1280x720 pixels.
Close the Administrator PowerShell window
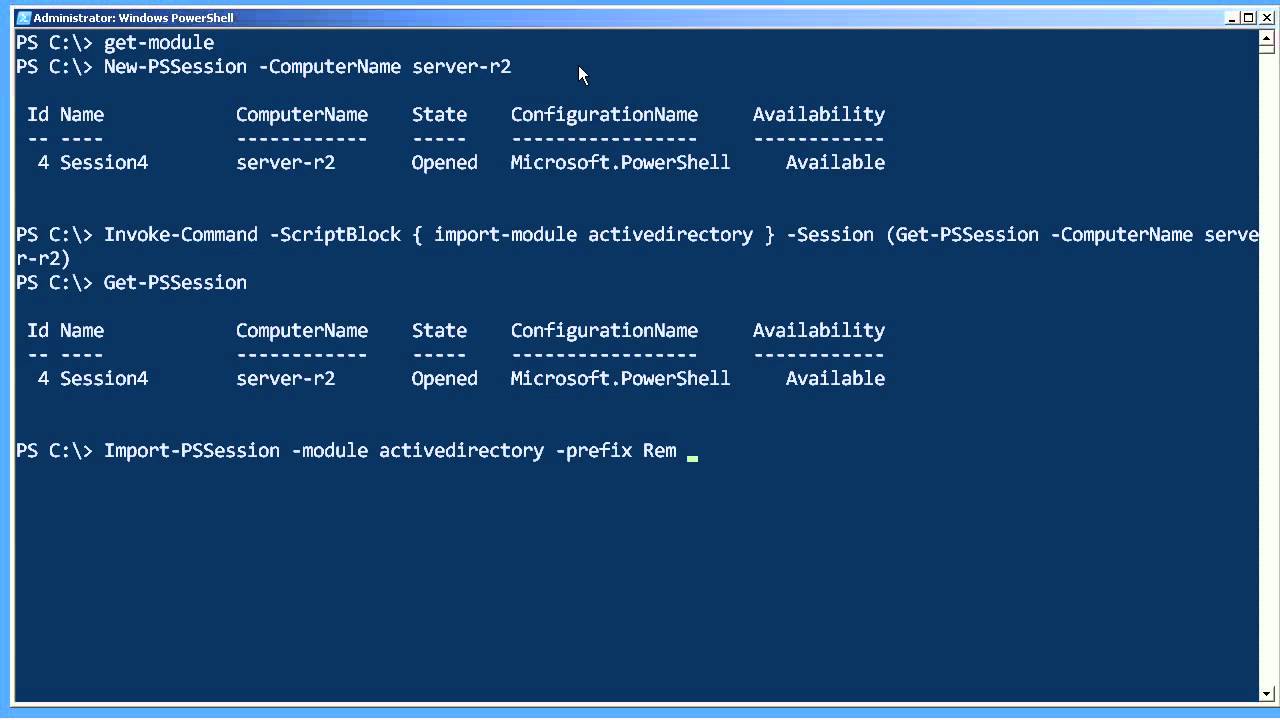1264,18
